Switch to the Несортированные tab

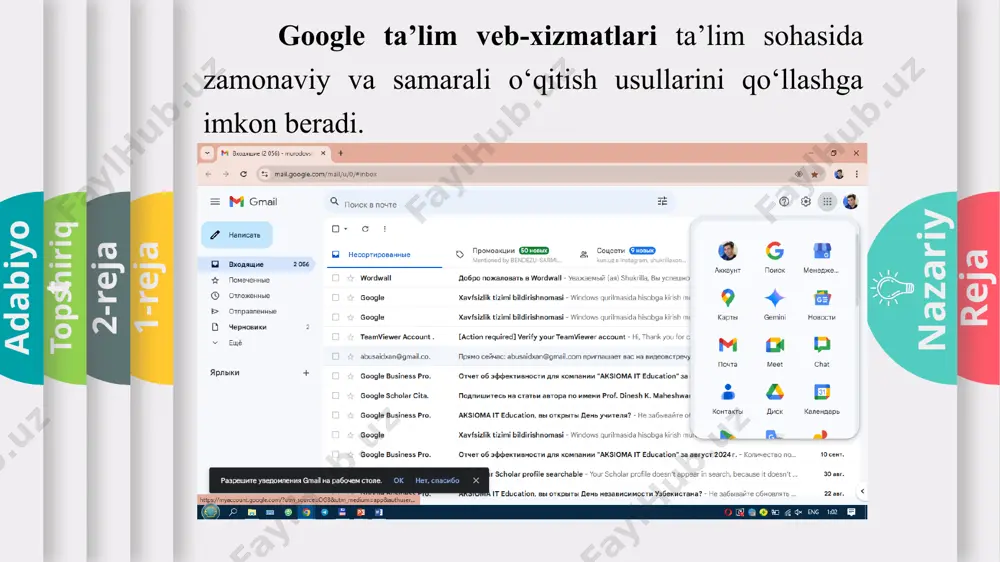[383, 255]
